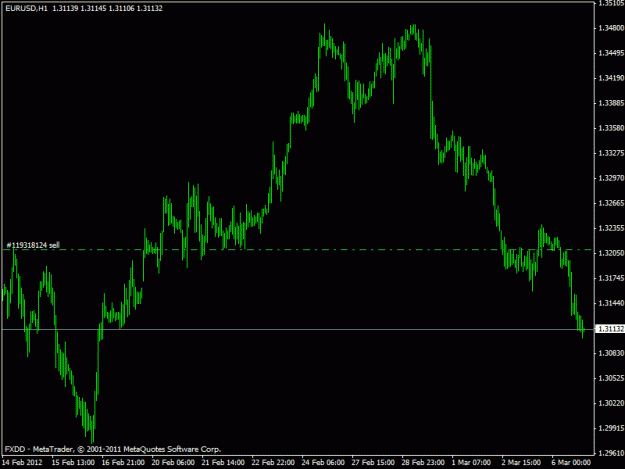Click the 24 Feb 06:00 time label
625x469 pixels.
click(323, 463)
